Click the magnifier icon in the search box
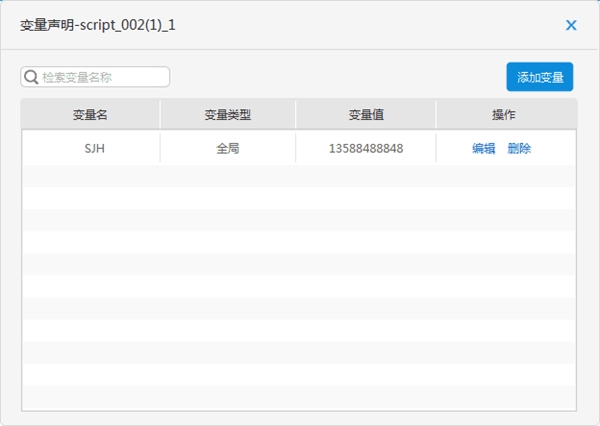 coord(31,77)
